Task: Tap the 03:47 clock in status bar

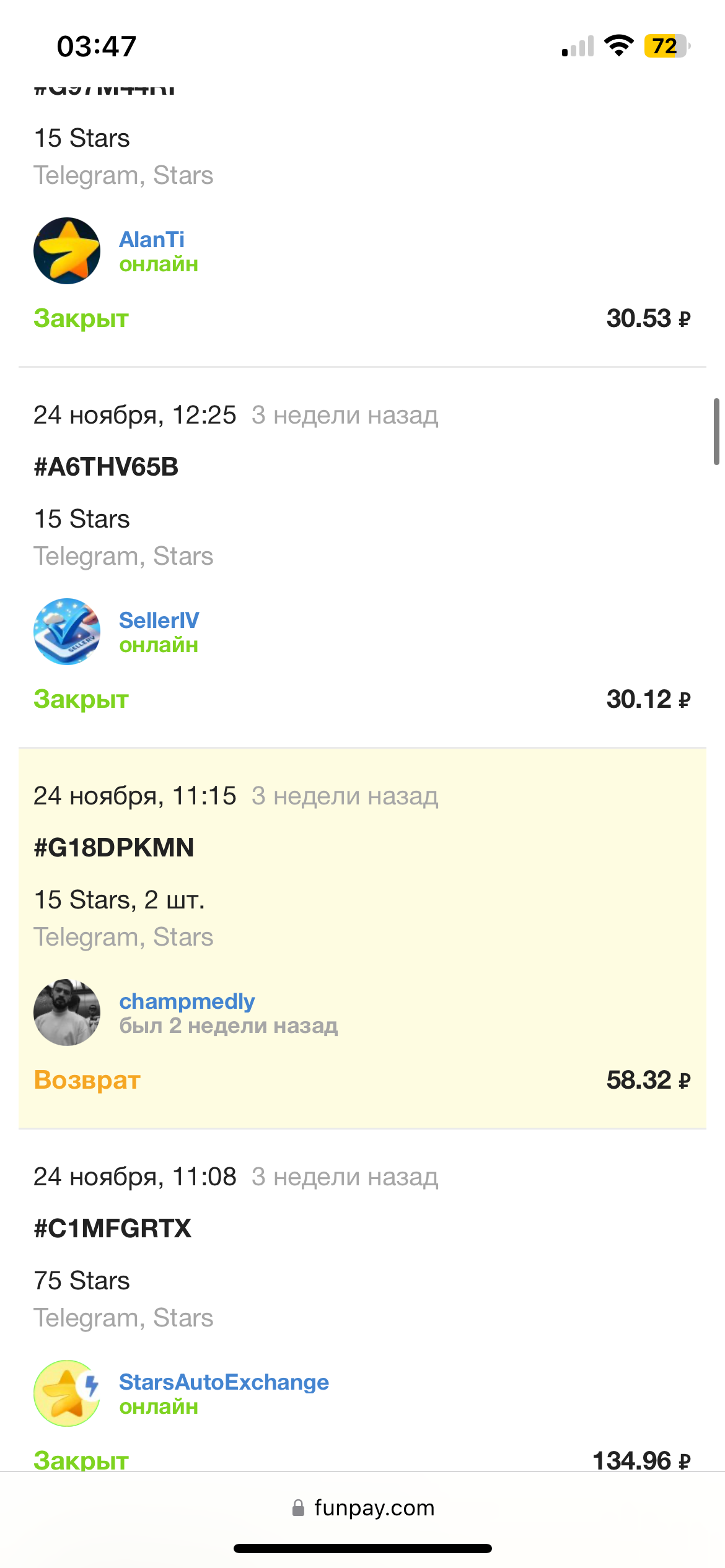Action: pos(97,46)
